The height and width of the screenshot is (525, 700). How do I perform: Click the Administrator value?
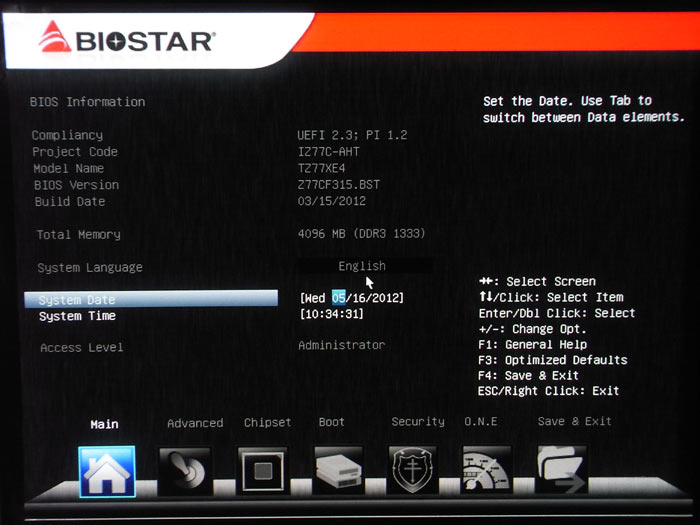(342, 345)
